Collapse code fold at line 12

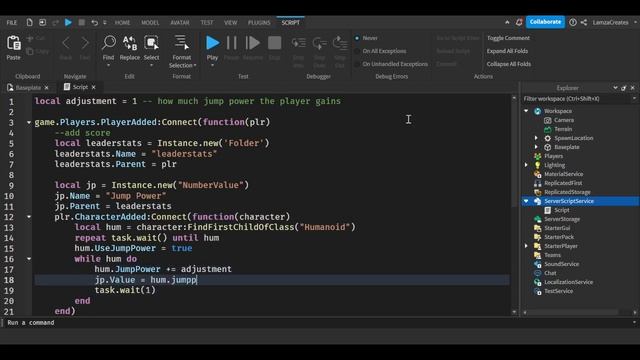coord(29,217)
